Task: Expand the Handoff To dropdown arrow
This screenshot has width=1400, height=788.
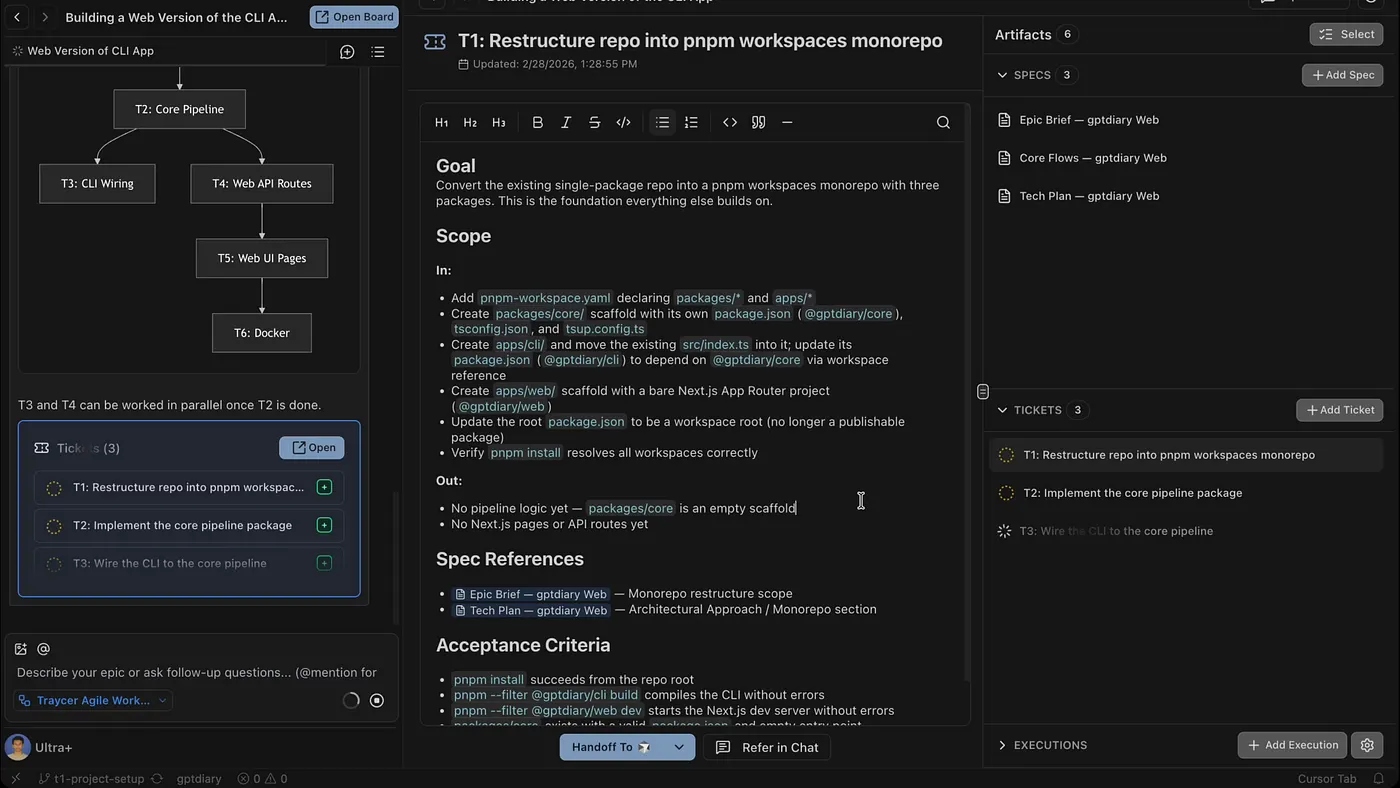Action: click(x=679, y=747)
